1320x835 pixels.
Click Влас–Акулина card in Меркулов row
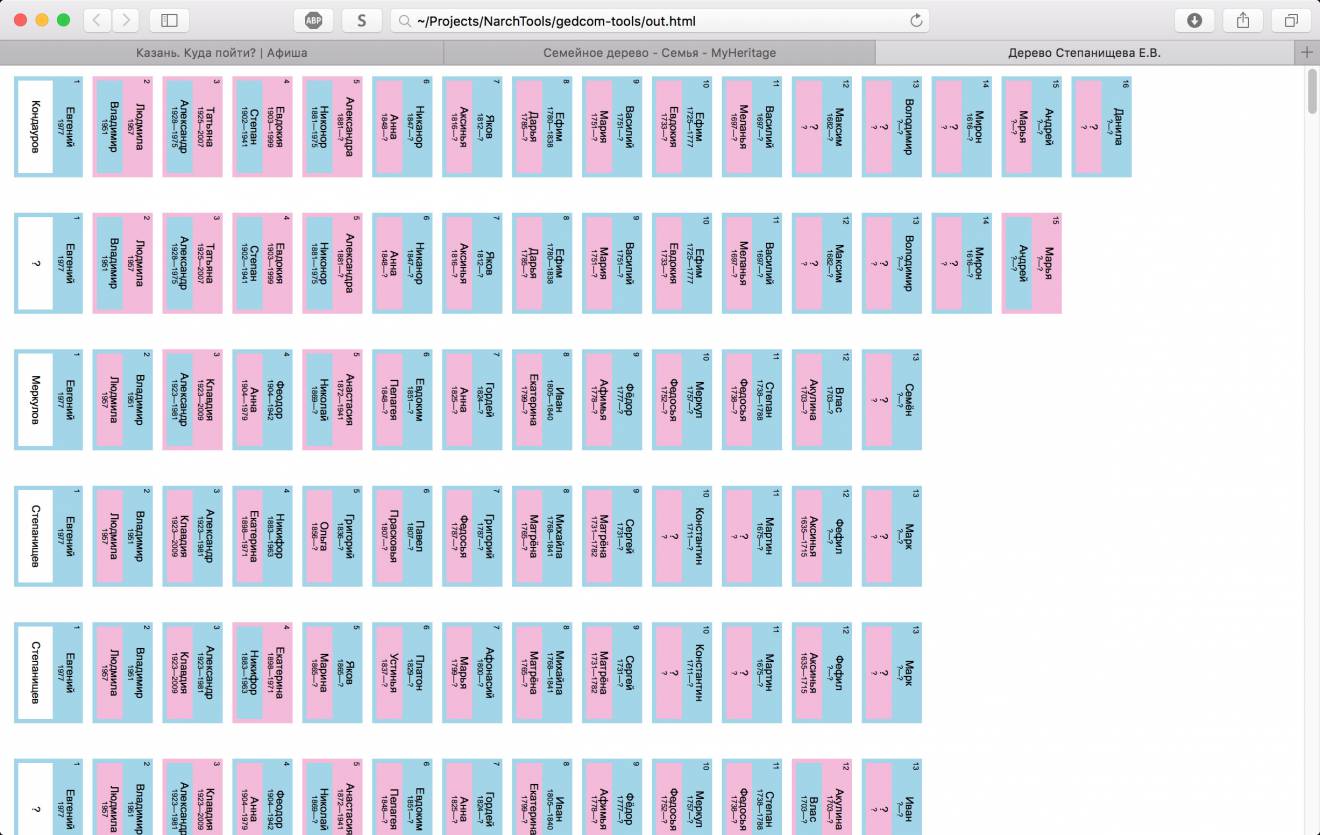[822, 400]
